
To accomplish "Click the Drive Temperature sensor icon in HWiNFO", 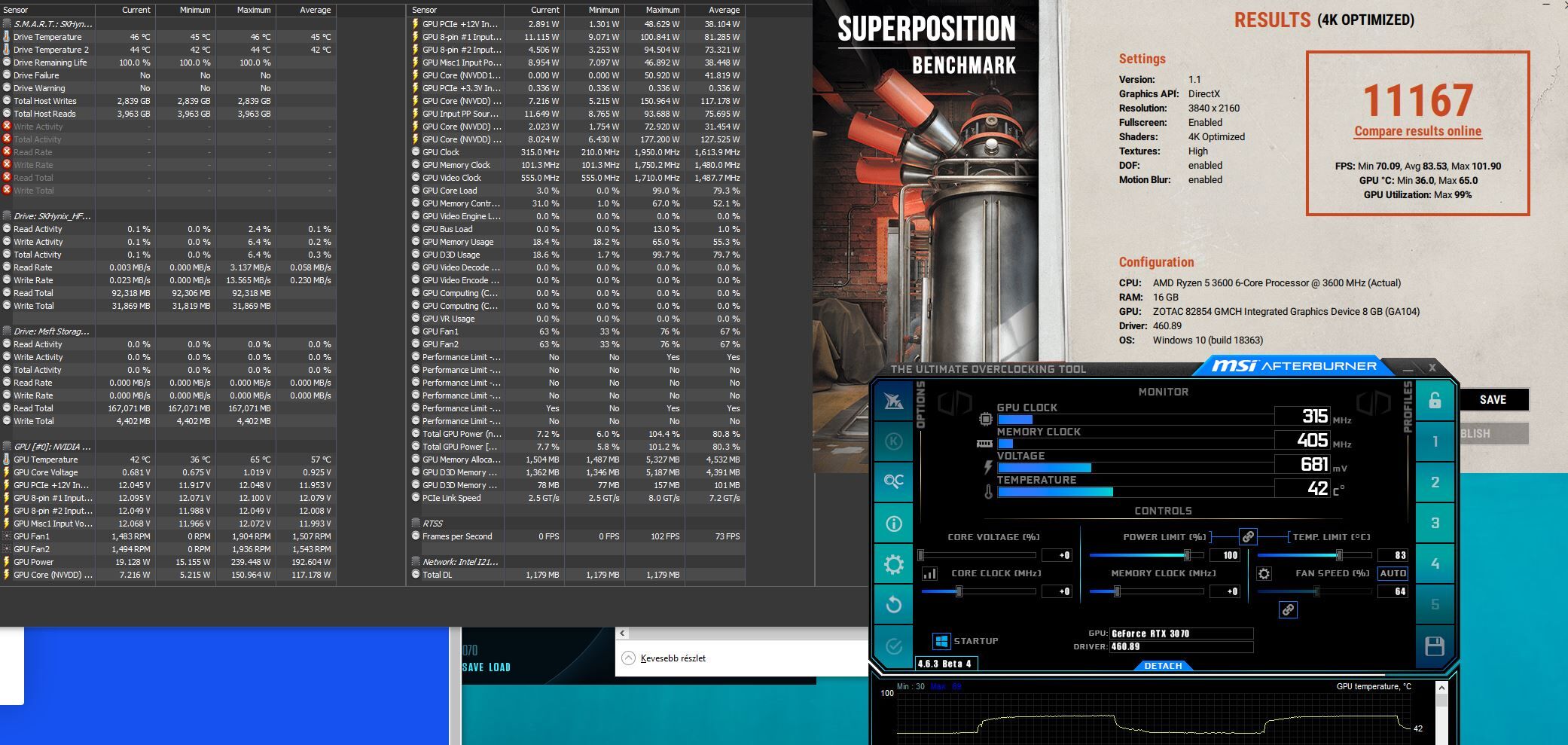I will [7, 37].
